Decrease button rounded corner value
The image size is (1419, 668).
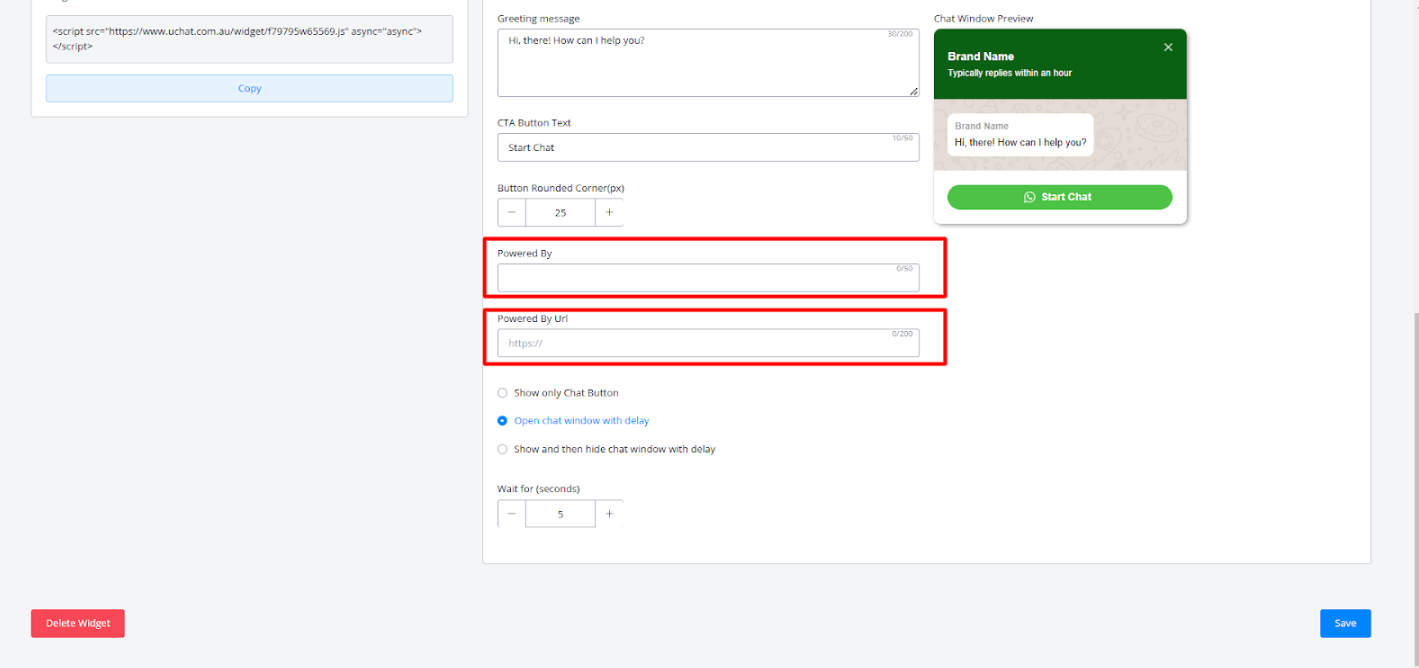(512, 212)
